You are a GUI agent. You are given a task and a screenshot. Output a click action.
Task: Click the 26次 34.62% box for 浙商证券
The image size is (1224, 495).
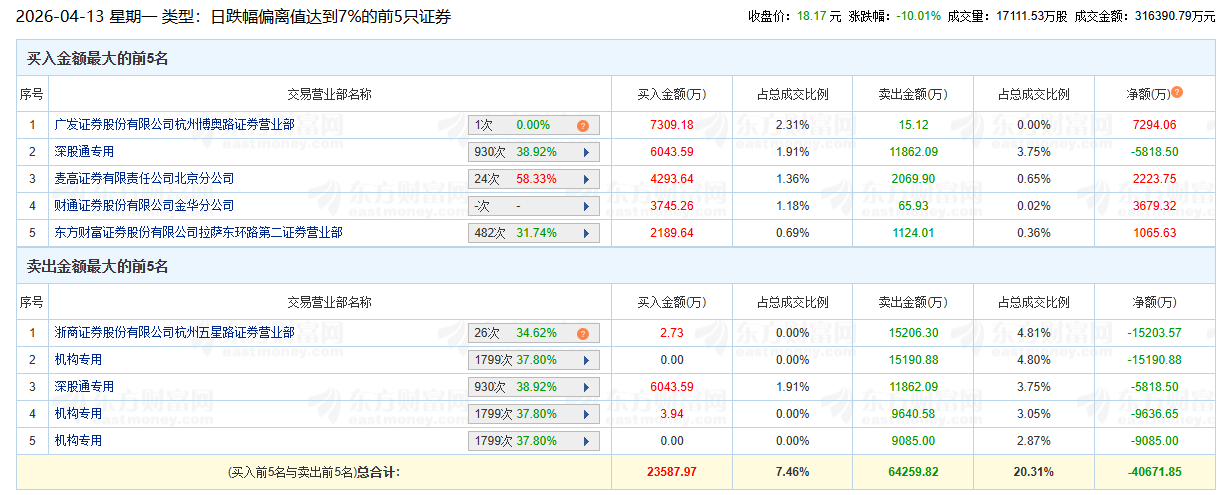tap(520, 333)
